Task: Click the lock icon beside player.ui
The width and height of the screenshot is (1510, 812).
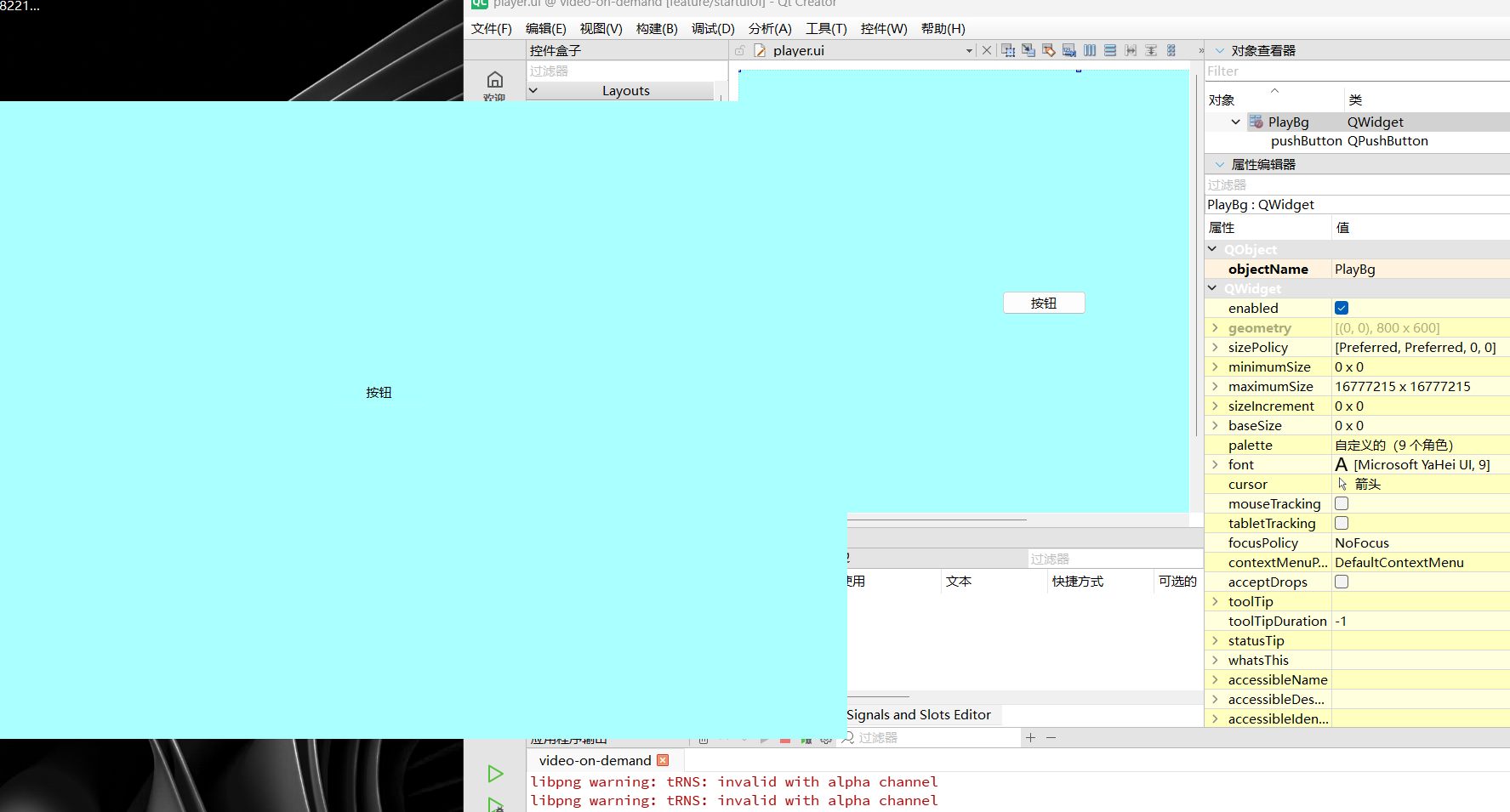Action: 740,50
